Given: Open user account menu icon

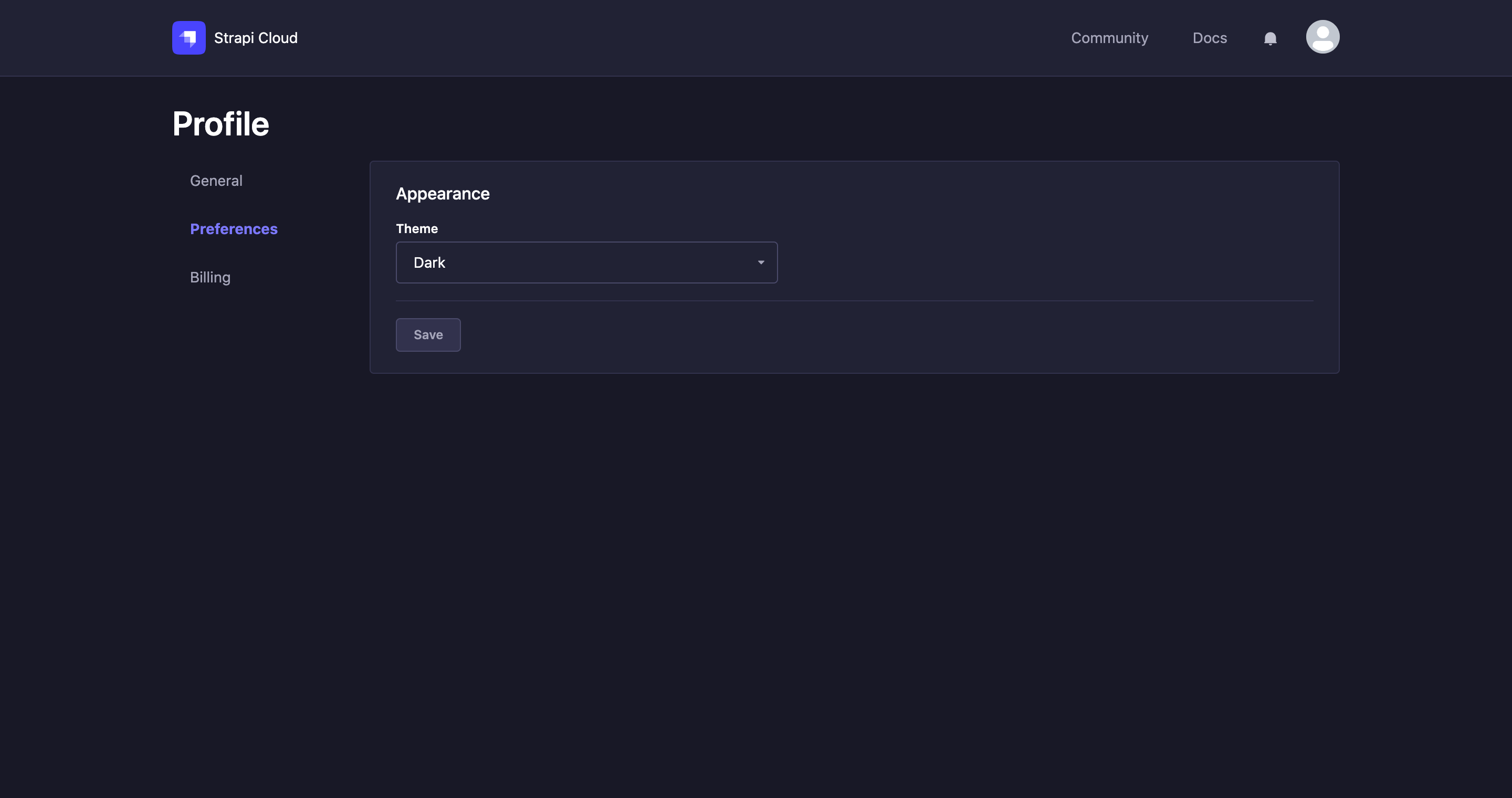Looking at the screenshot, I should click(1323, 36).
